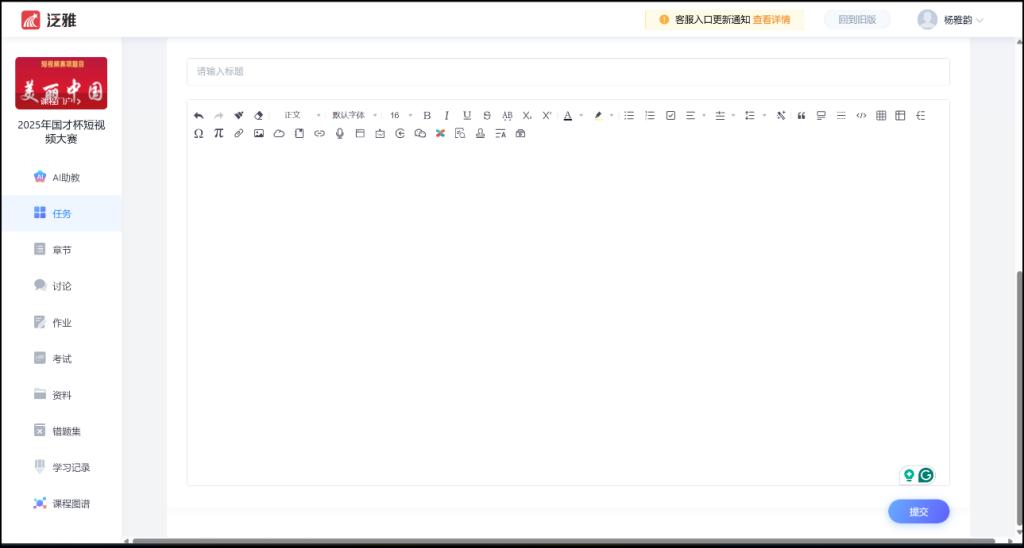The height and width of the screenshot is (548, 1024).
Task: Insert a horizontal divider line
Action: coord(841,116)
